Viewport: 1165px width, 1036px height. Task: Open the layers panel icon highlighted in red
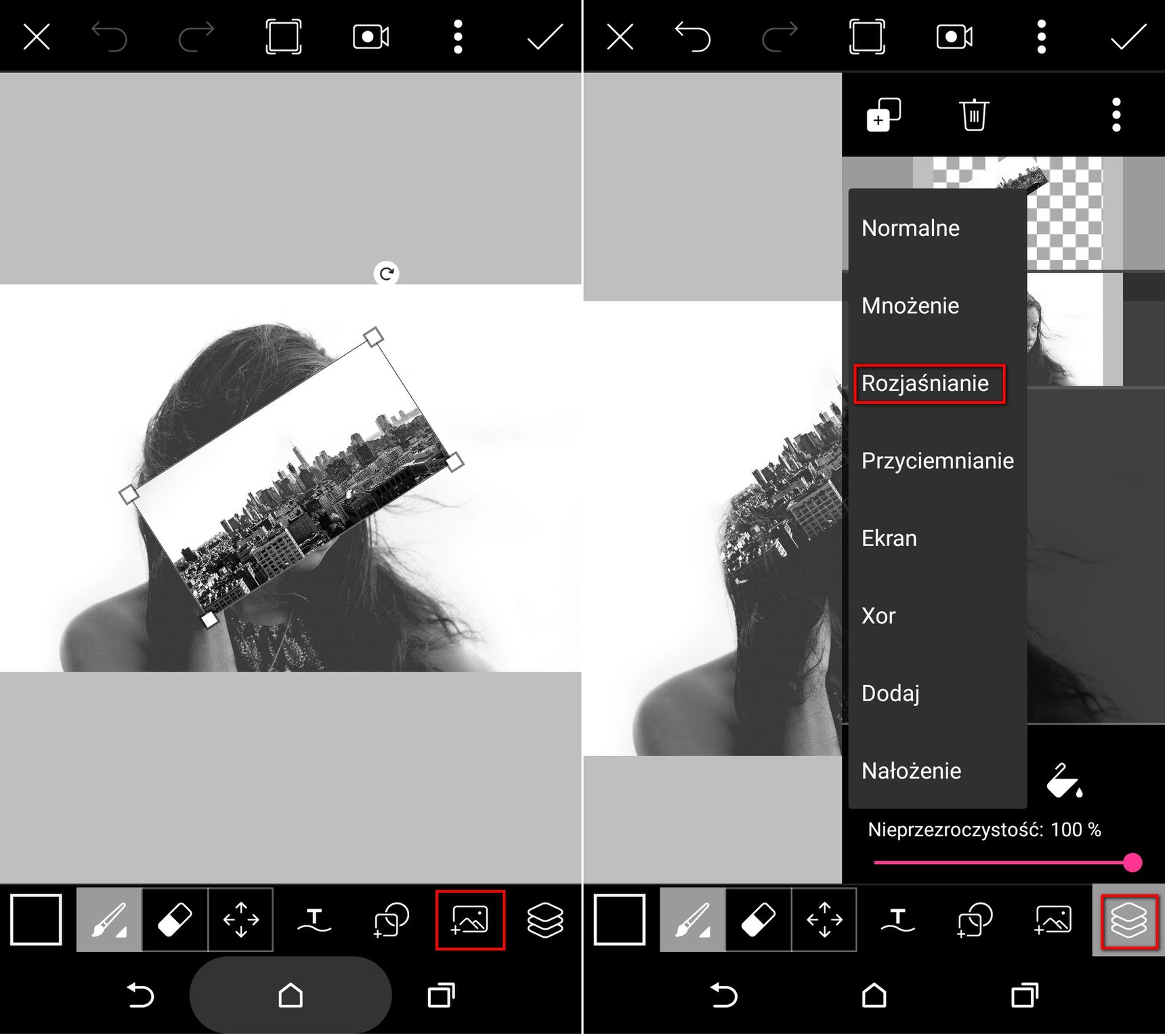1129,921
